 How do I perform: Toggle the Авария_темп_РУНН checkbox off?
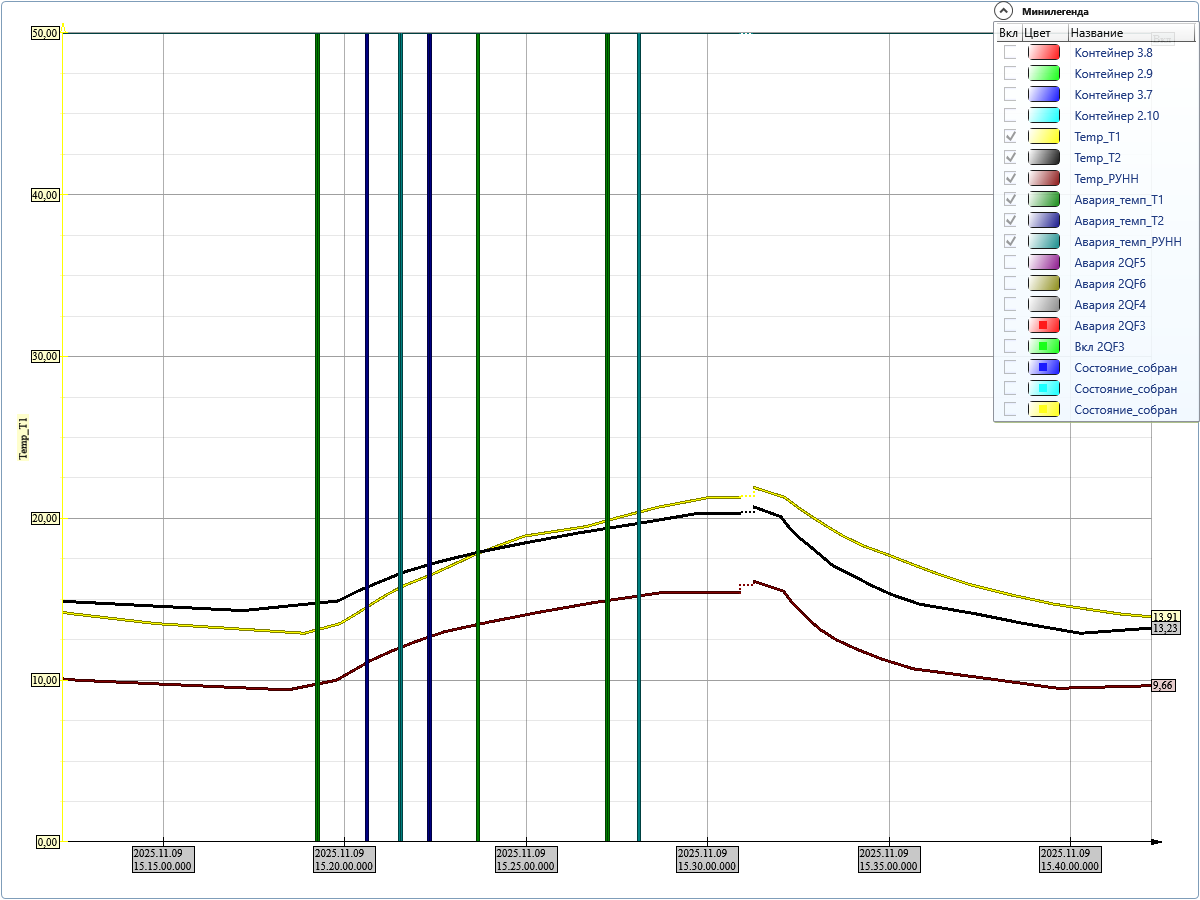tap(1010, 242)
